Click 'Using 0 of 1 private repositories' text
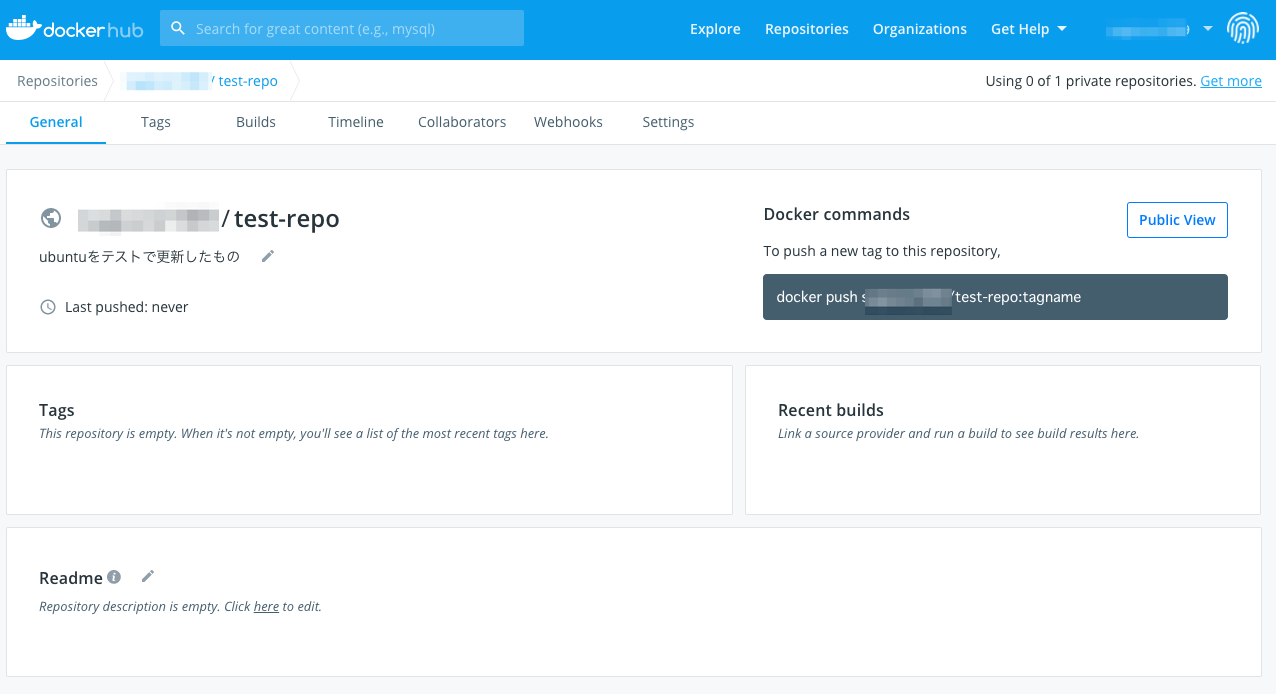This screenshot has width=1276, height=694. click(1091, 81)
